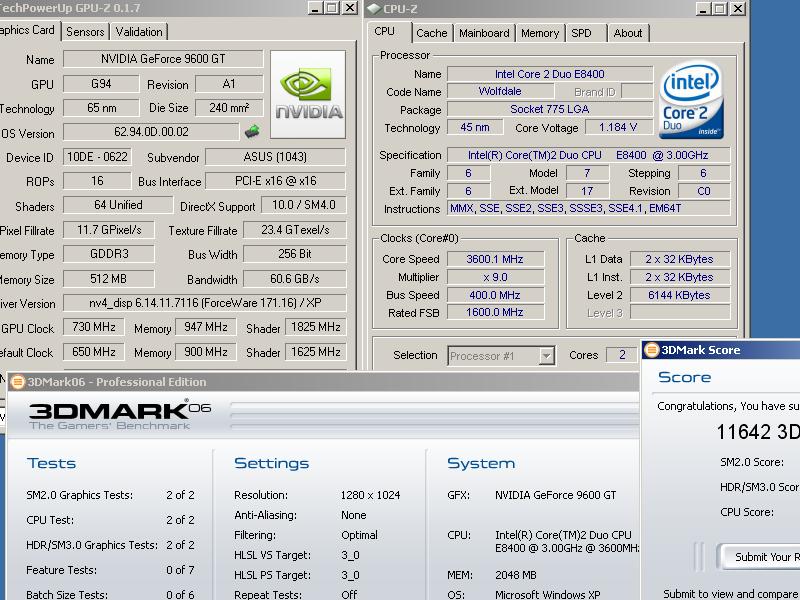
Task: Click the GPU field showing G94
Action: coord(101,84)
